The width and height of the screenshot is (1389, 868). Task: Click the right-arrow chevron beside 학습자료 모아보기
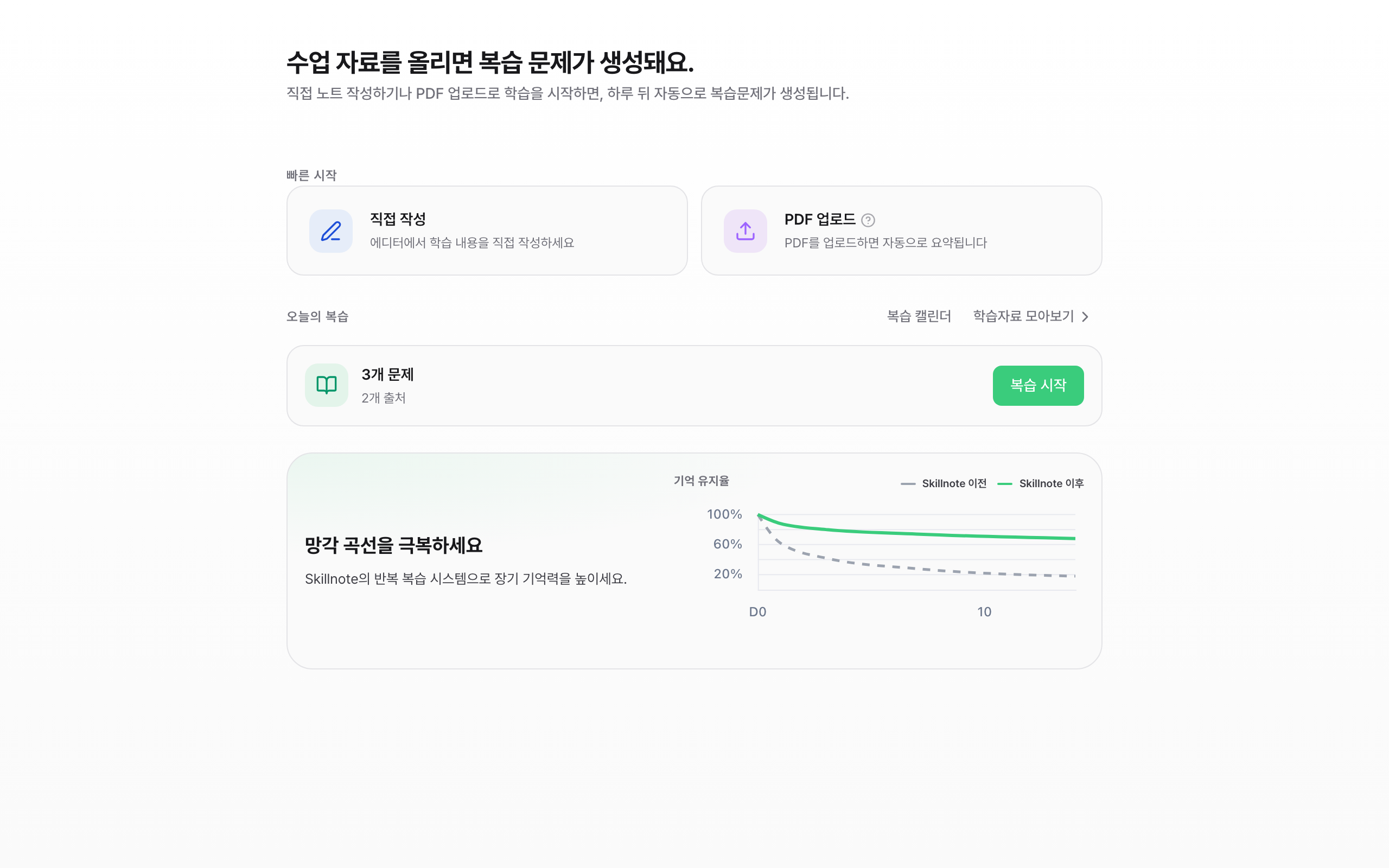(x=1085, y=316)
